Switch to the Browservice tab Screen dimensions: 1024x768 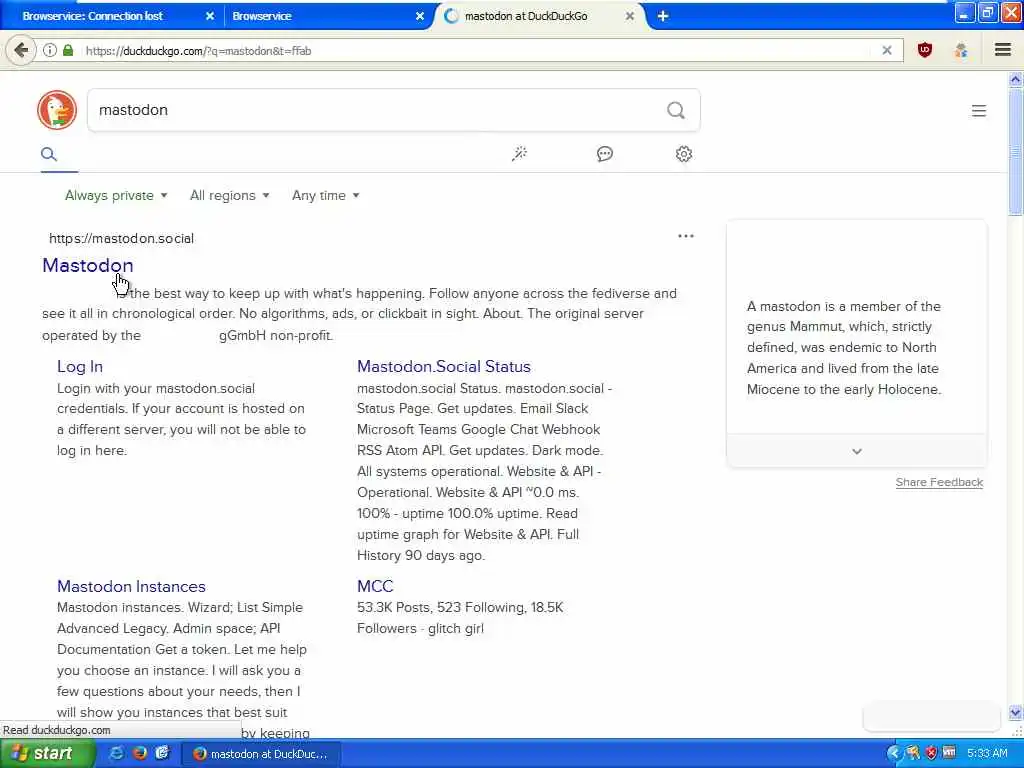click(x=262, y=16)
